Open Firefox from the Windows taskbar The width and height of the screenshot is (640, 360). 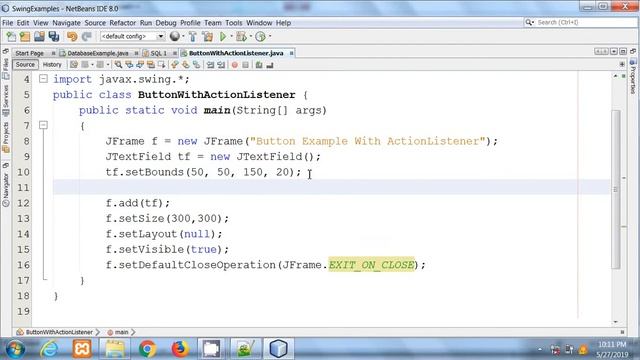(x=180, y=349)
